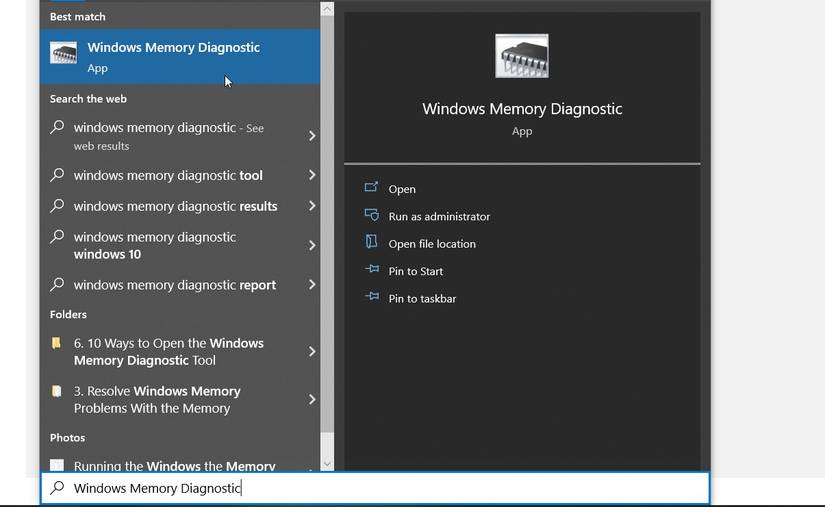Open the 'Running the Windows the Memory' photo result
Screen dimensions: 825x507
[x=174, y=466]
